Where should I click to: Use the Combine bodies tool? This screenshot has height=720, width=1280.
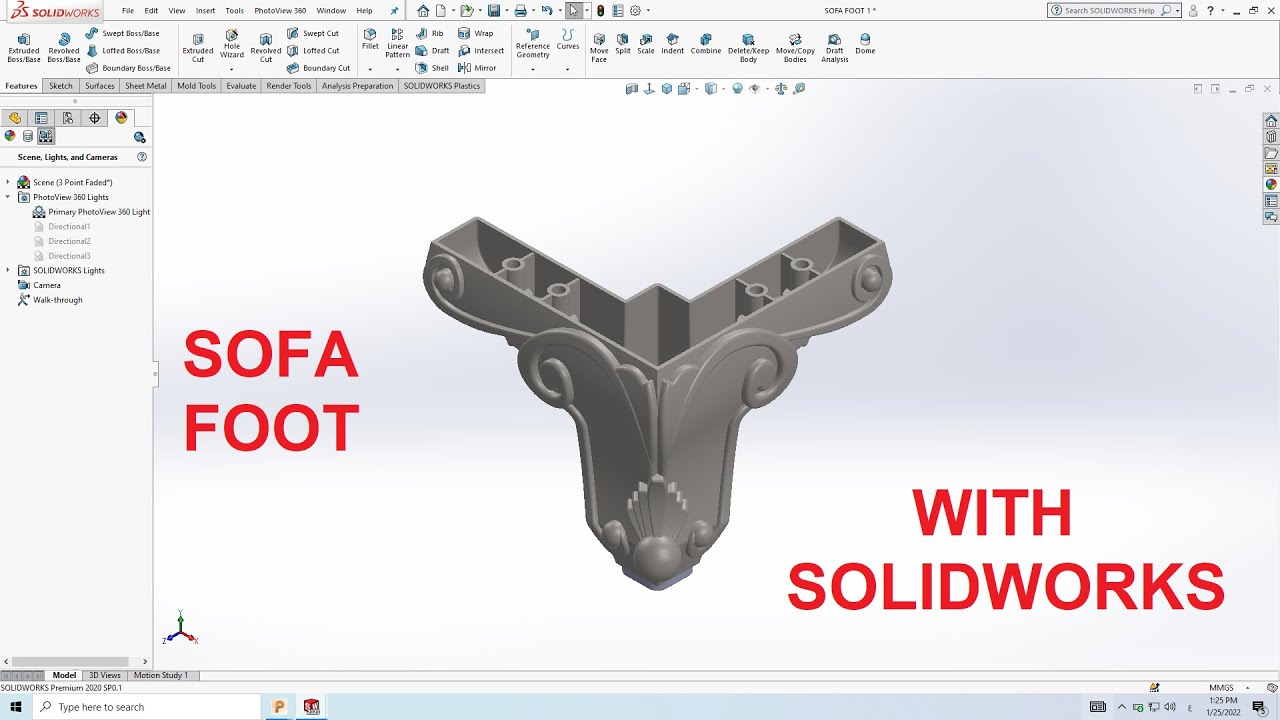tap(706, 43)
